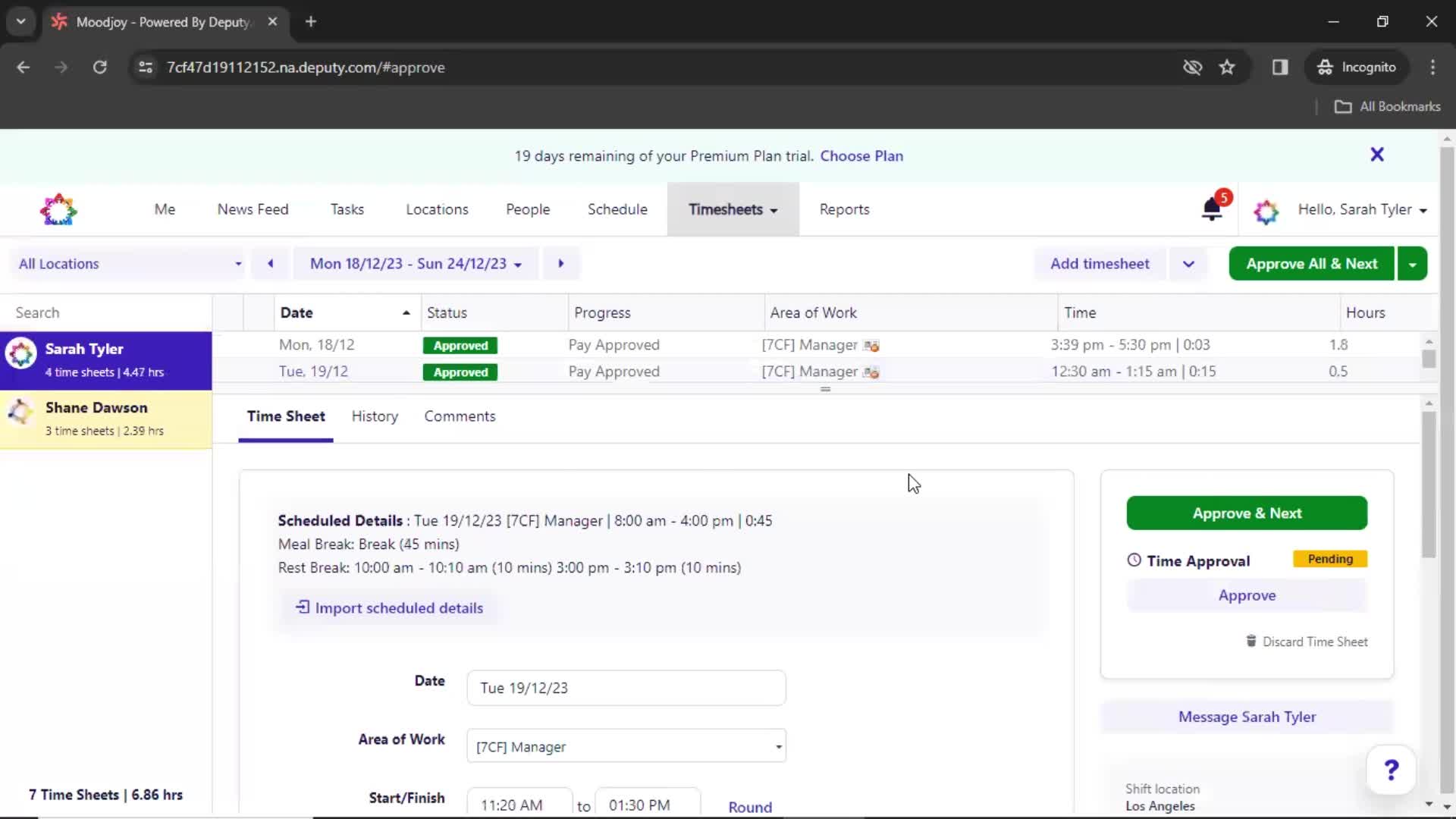Click Sarah Tyler's profile avatar
Viewport: 1456px width, 819px height.
(x=21, y=353)
